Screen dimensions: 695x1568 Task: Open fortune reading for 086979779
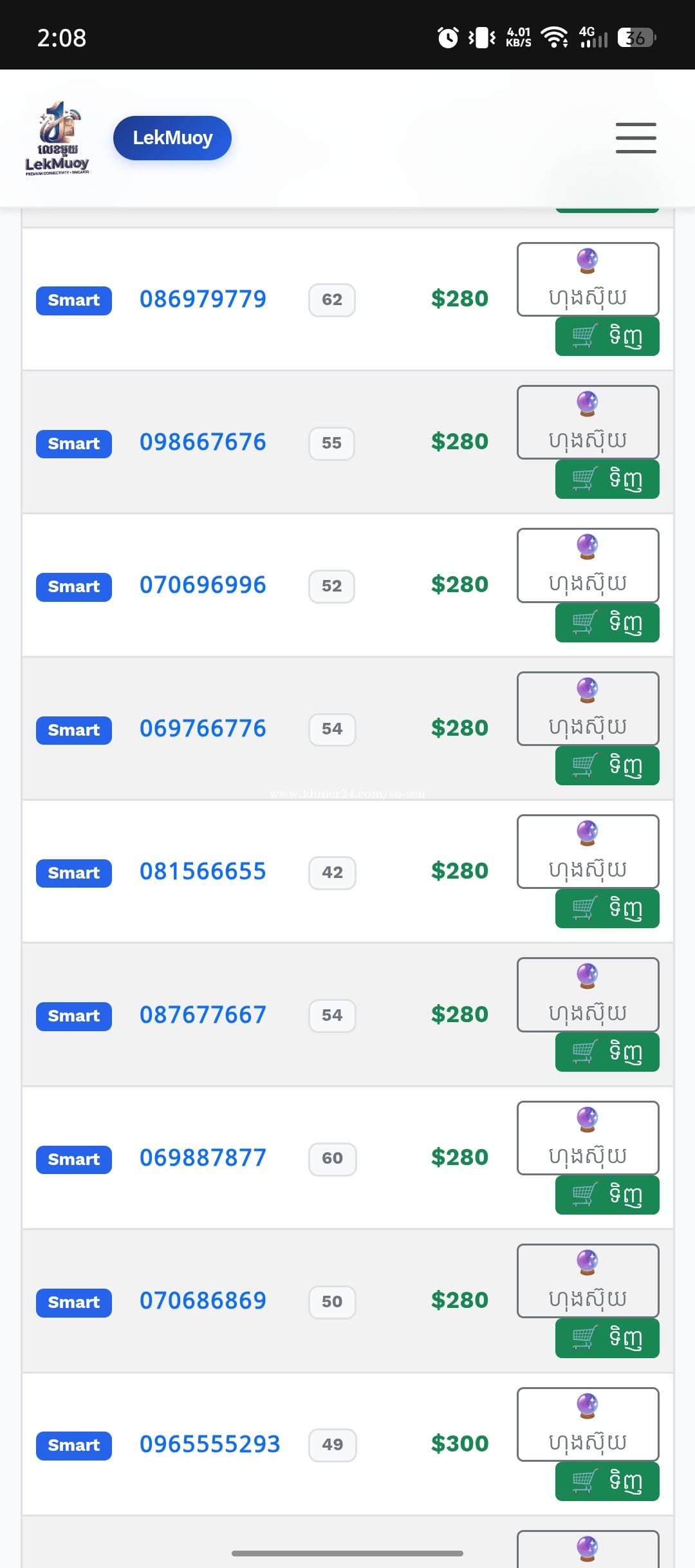pyautogui.click(x=588, y=279)
